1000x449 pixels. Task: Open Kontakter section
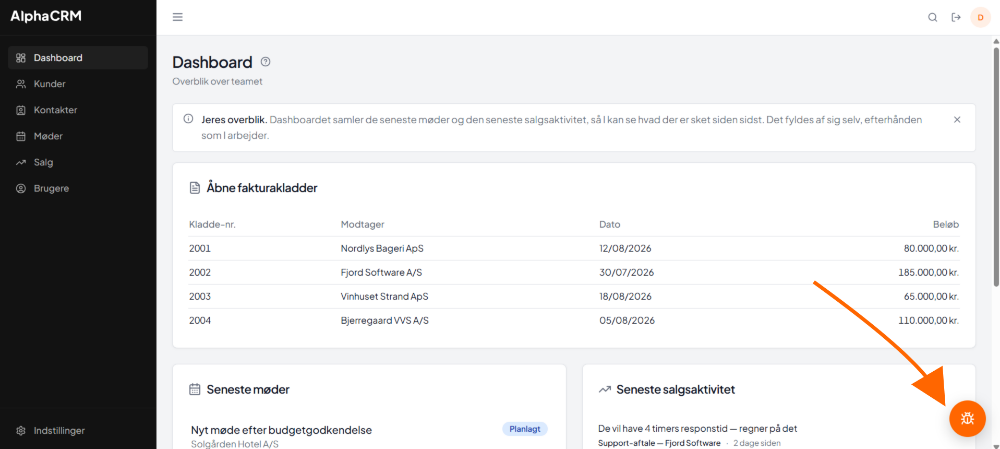(78, 110)
